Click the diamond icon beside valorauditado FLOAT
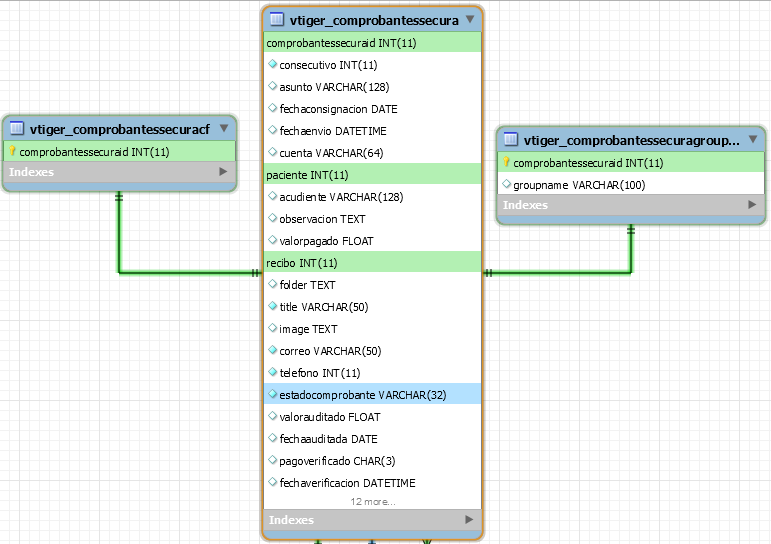 (272, 416)
